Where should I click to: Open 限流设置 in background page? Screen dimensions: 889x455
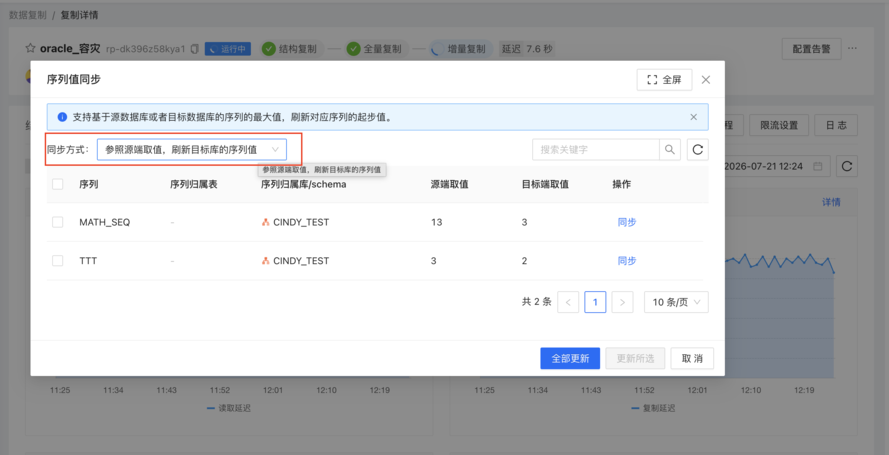click(778, 125)
